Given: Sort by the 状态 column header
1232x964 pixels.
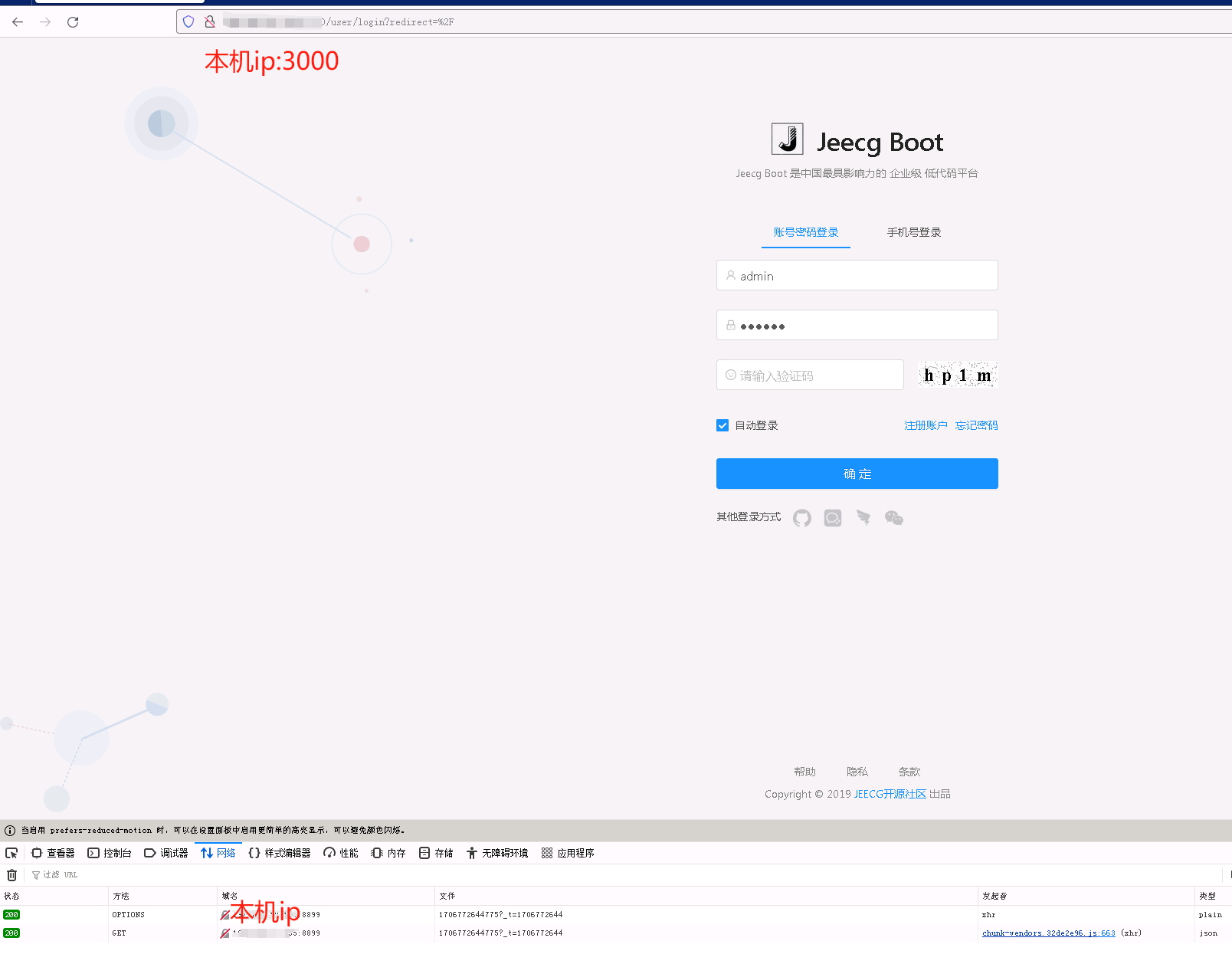Looking at the screenshot, I should pos(54,896).
